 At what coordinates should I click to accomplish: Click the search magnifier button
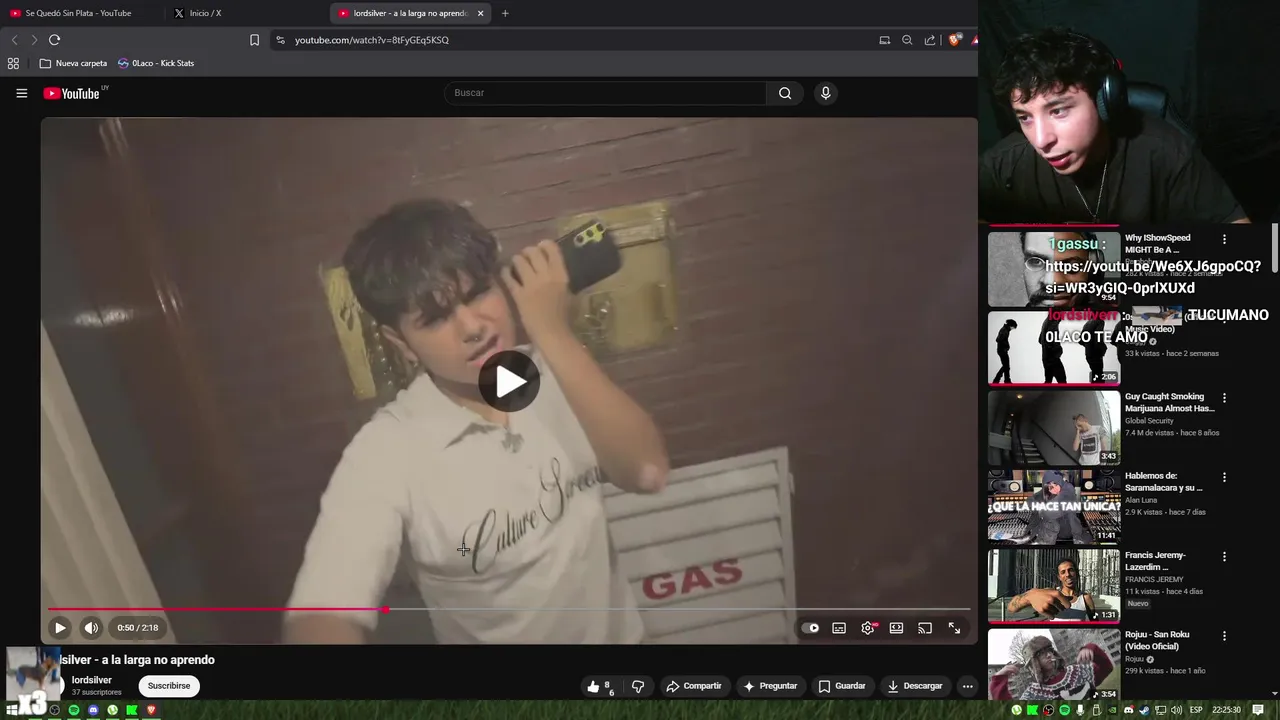pos(785,93)
